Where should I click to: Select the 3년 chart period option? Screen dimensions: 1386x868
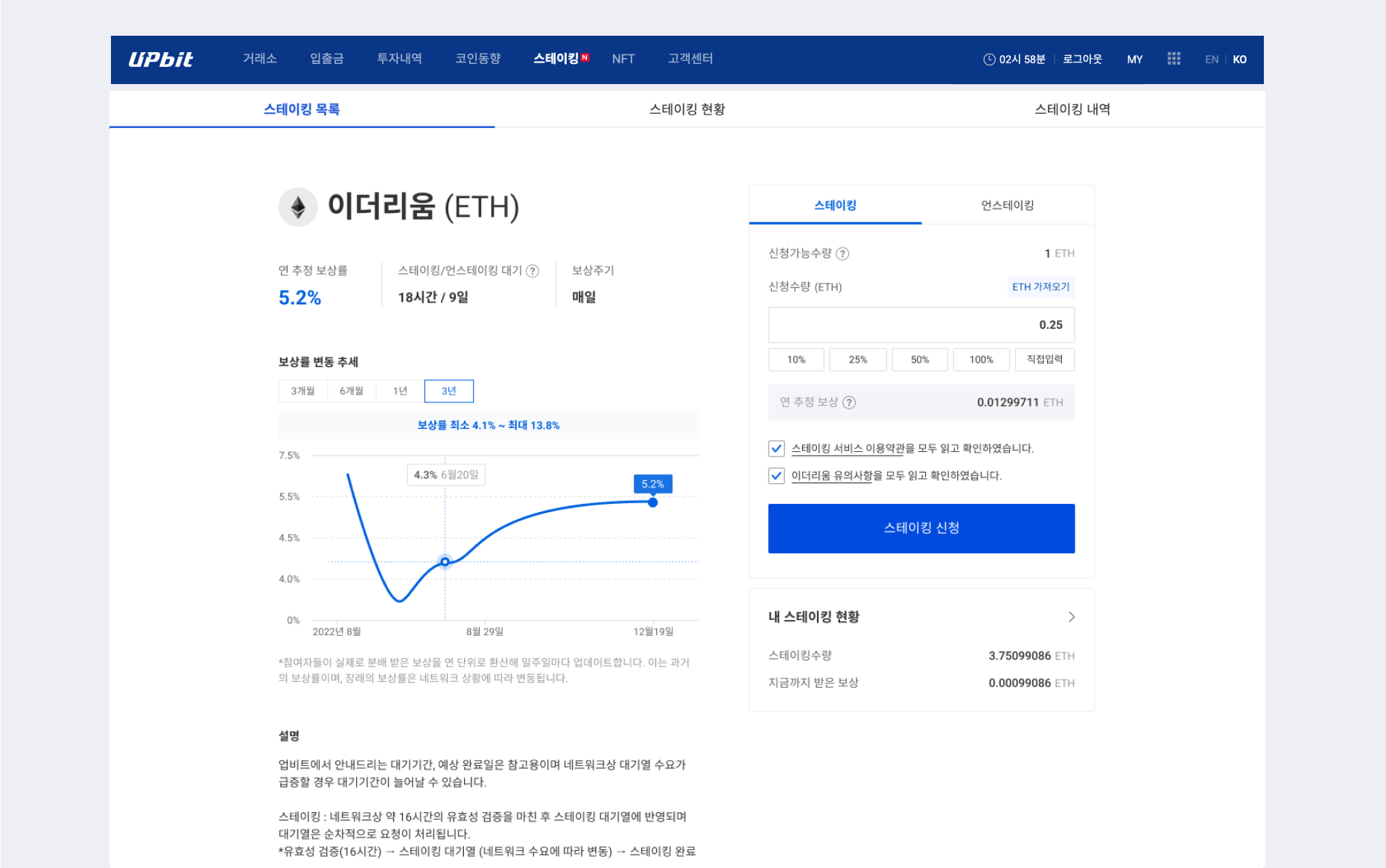click(448, 391)
